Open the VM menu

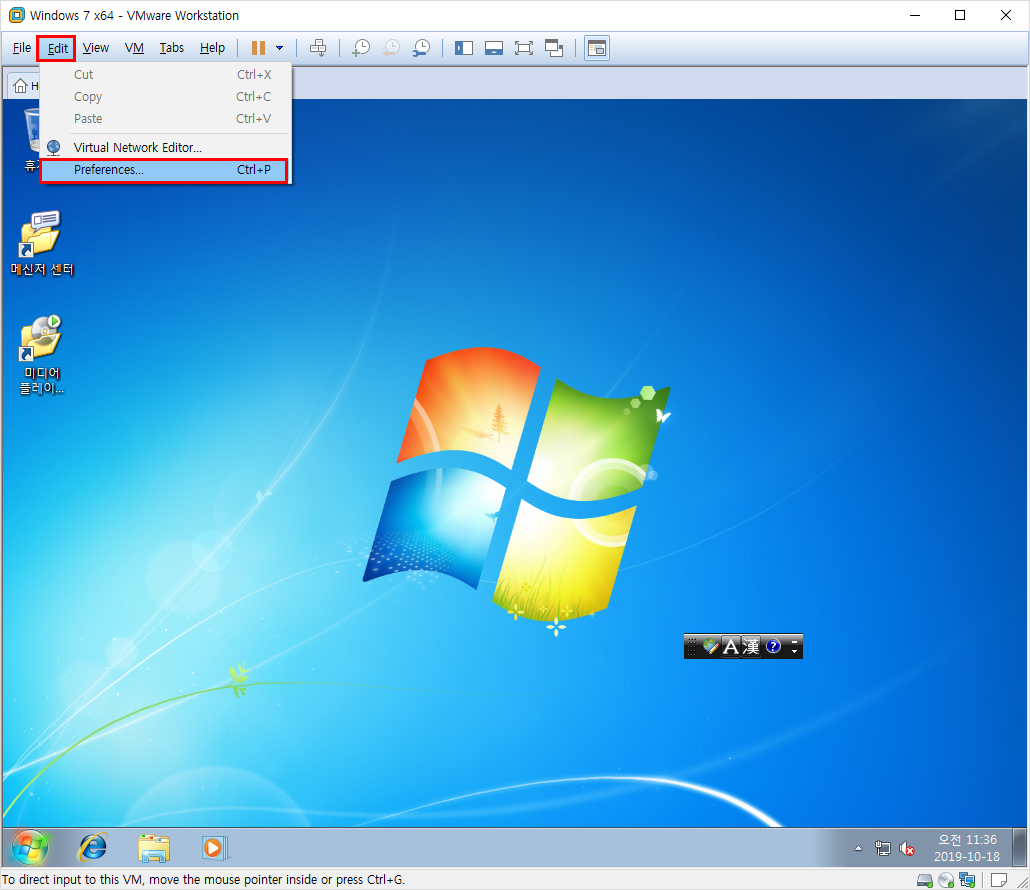click(x=134, y=48)
